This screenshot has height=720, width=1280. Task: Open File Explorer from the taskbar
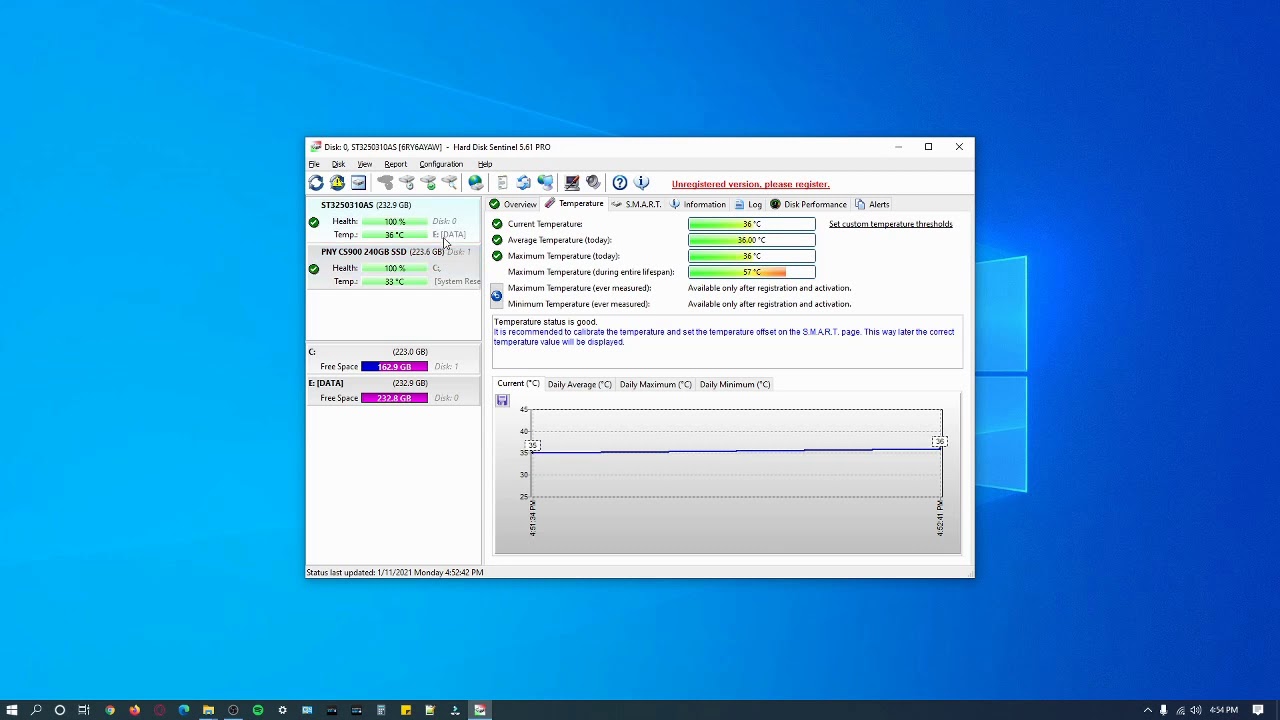pyautogui.click(x=208, y=710)
